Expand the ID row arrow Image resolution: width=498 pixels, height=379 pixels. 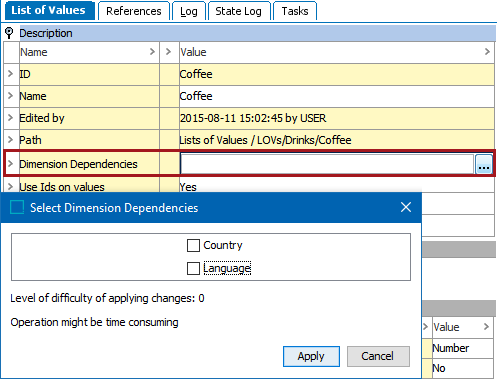pyautogui.click(x=10, y=74)
